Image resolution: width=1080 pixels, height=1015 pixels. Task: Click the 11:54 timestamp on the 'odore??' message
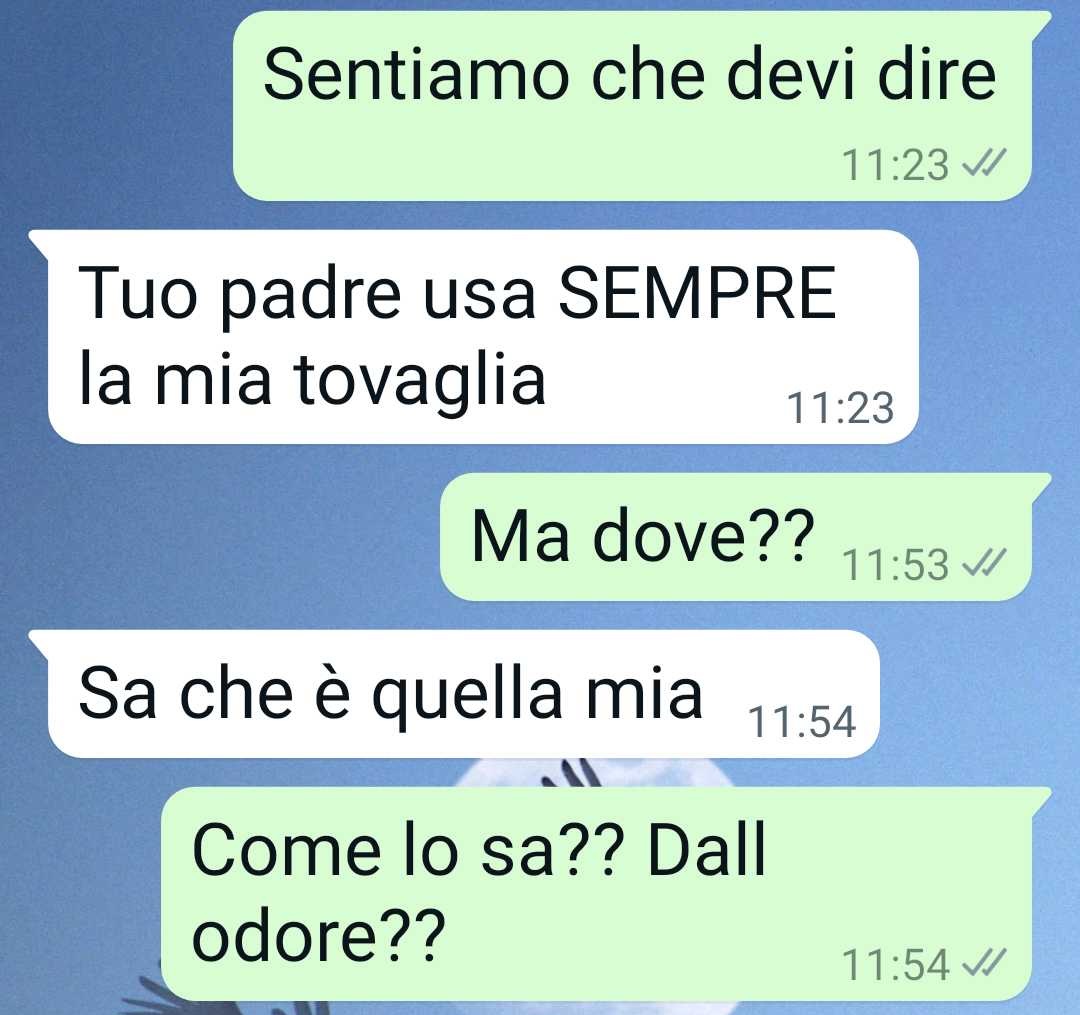tap(895, 965)
